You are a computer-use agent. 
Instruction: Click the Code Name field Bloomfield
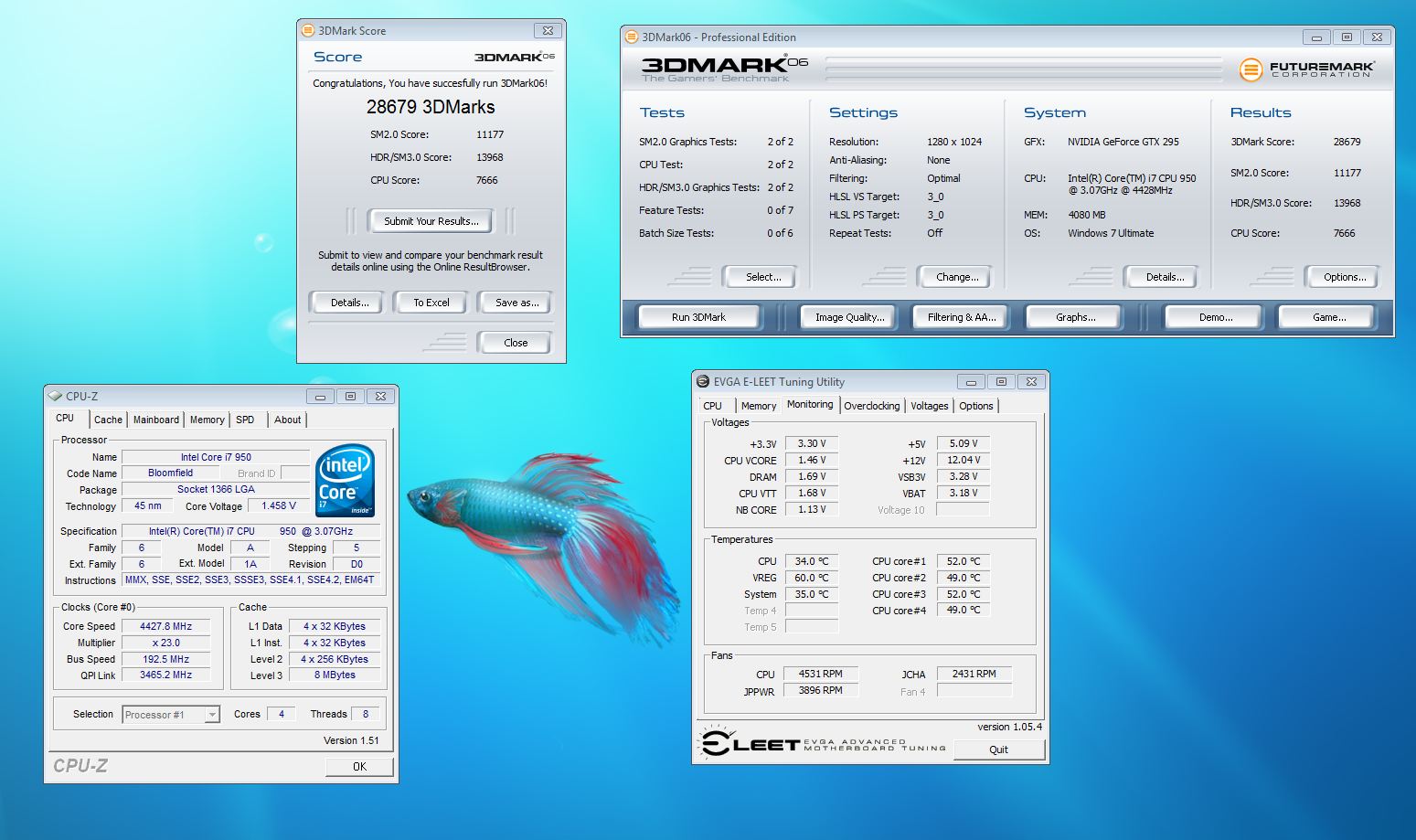click(171, 473)
